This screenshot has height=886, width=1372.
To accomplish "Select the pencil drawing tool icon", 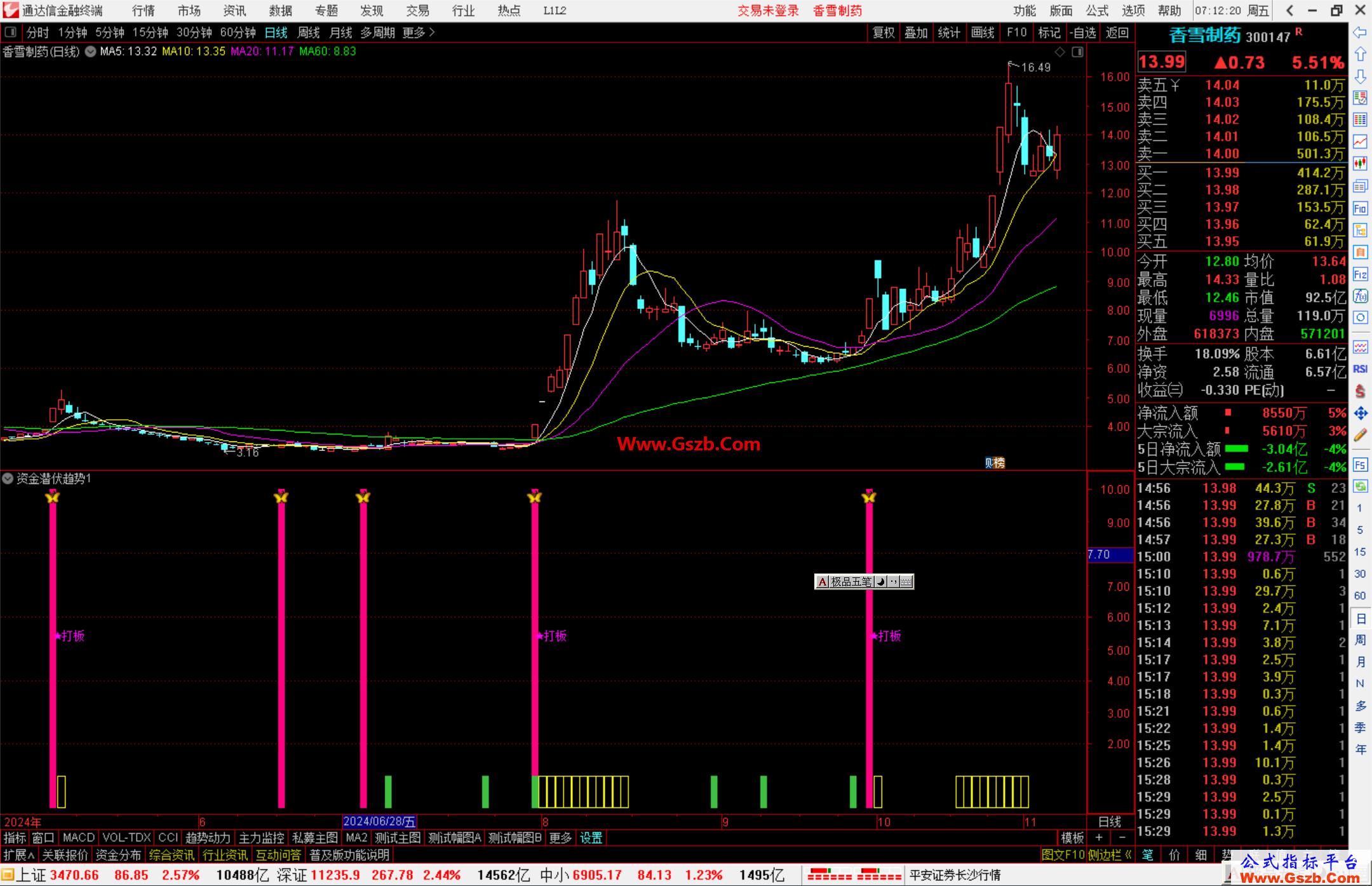I will 1360,435.
